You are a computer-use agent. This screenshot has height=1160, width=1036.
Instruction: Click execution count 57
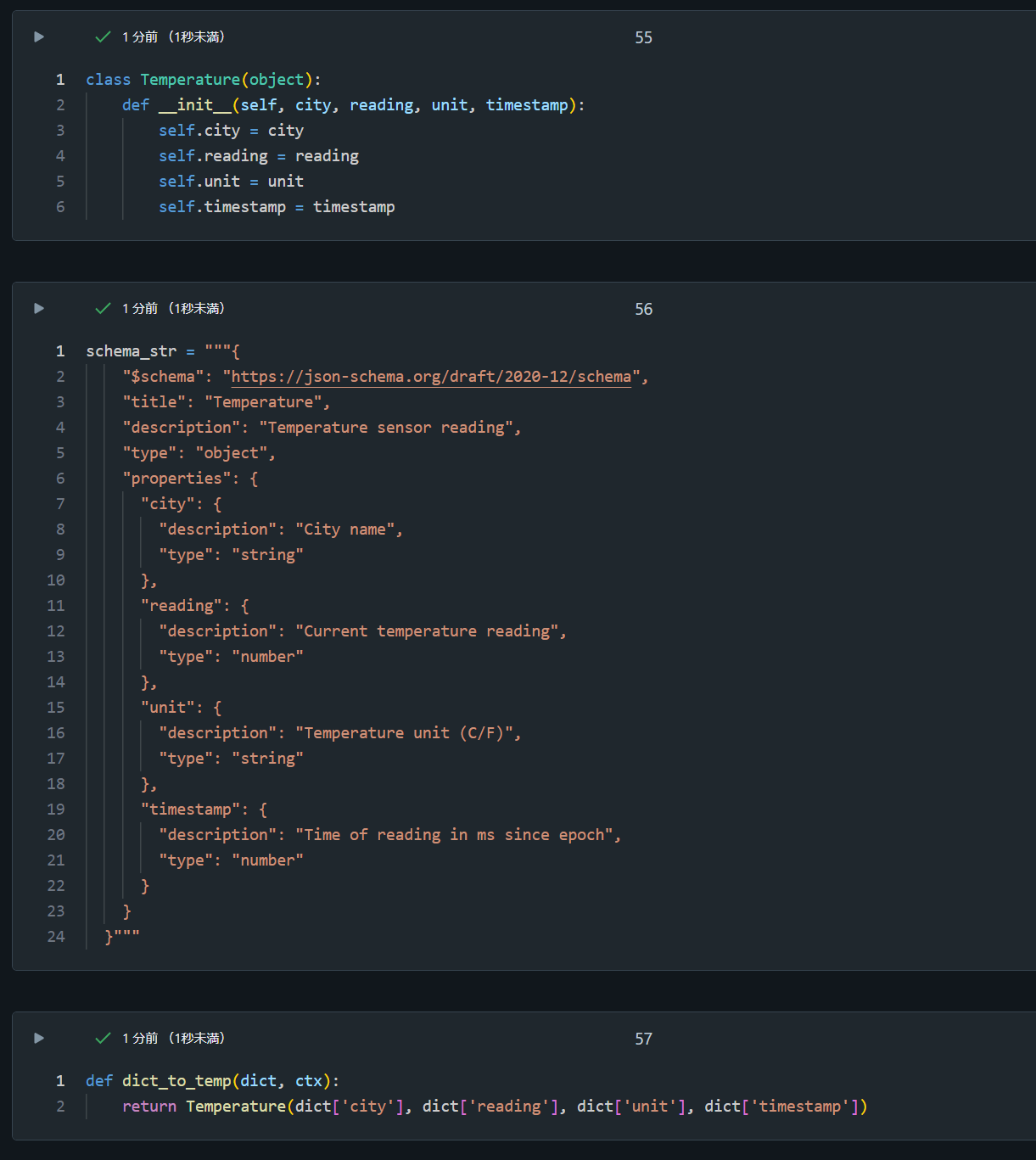click(644, 1039)
